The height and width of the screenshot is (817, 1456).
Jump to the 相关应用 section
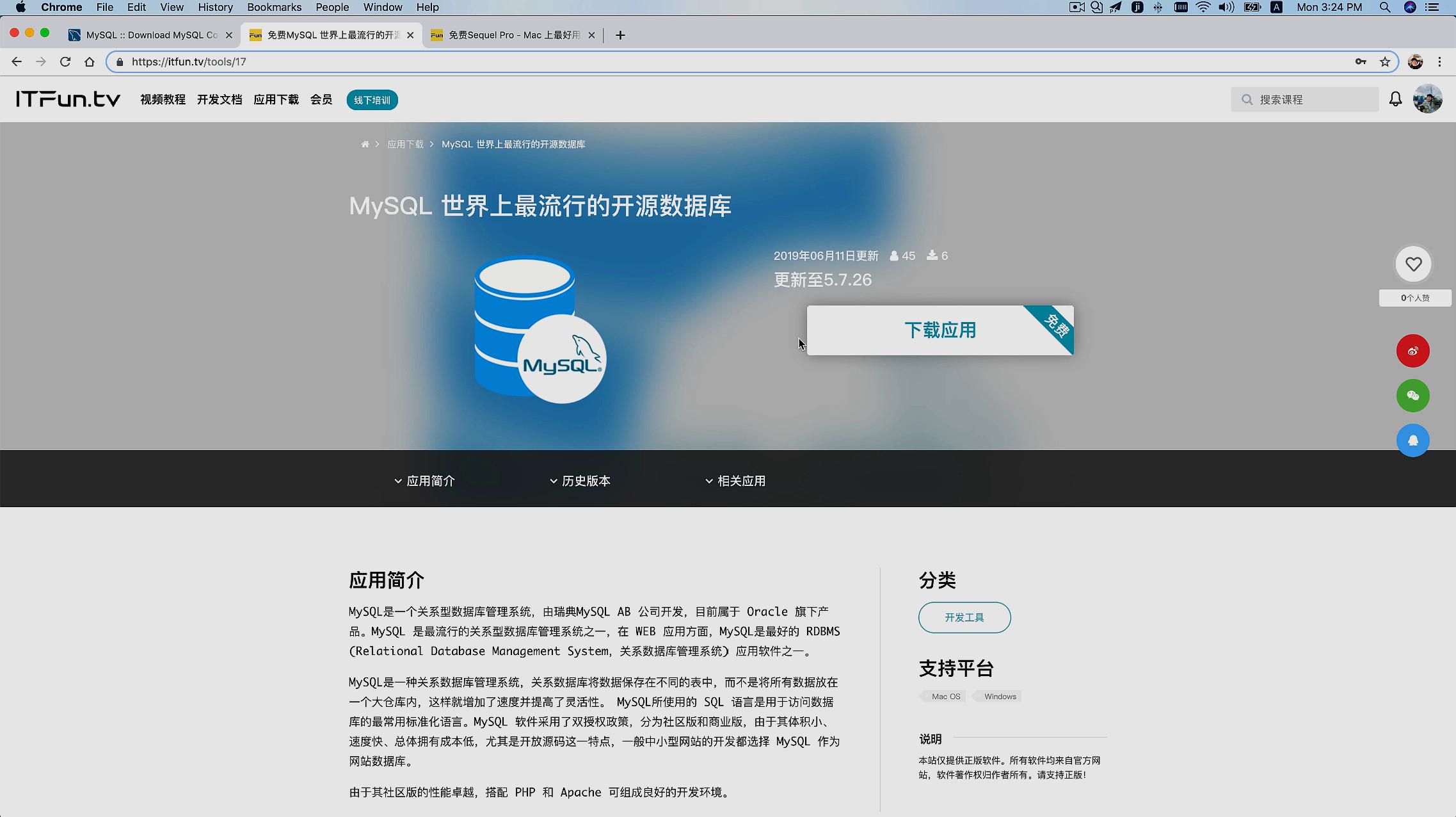tap(735, 481)
